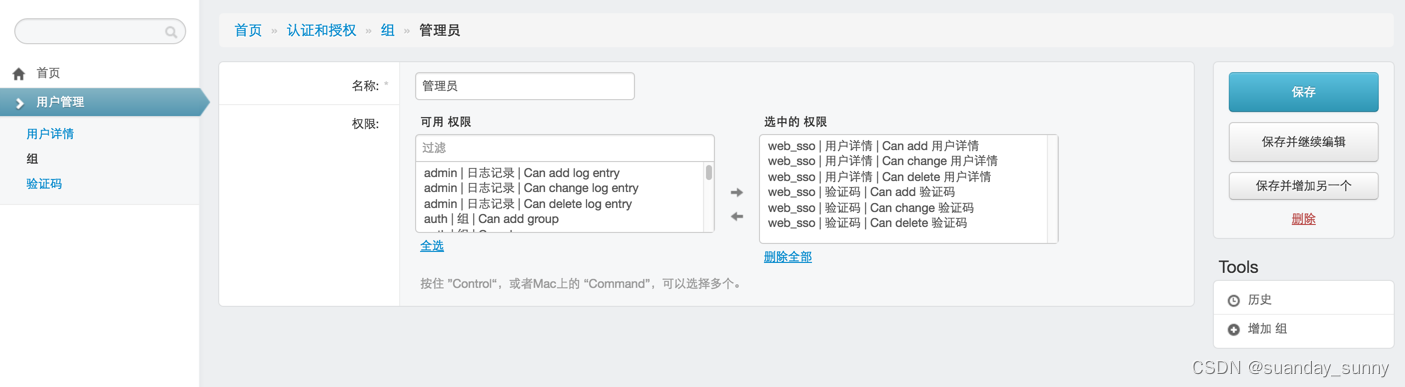This screenshot has height=387, width=1405.
Task: Open 首页 in the sidebar
Action: click(48, 73)
